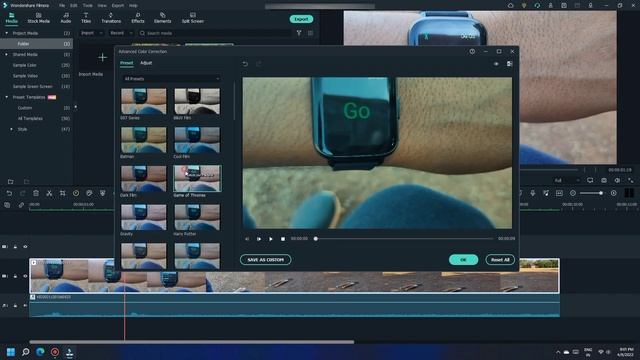This screenshot has height=360, width=640.
Task: Click the add new folder icon
Action: 11,182
